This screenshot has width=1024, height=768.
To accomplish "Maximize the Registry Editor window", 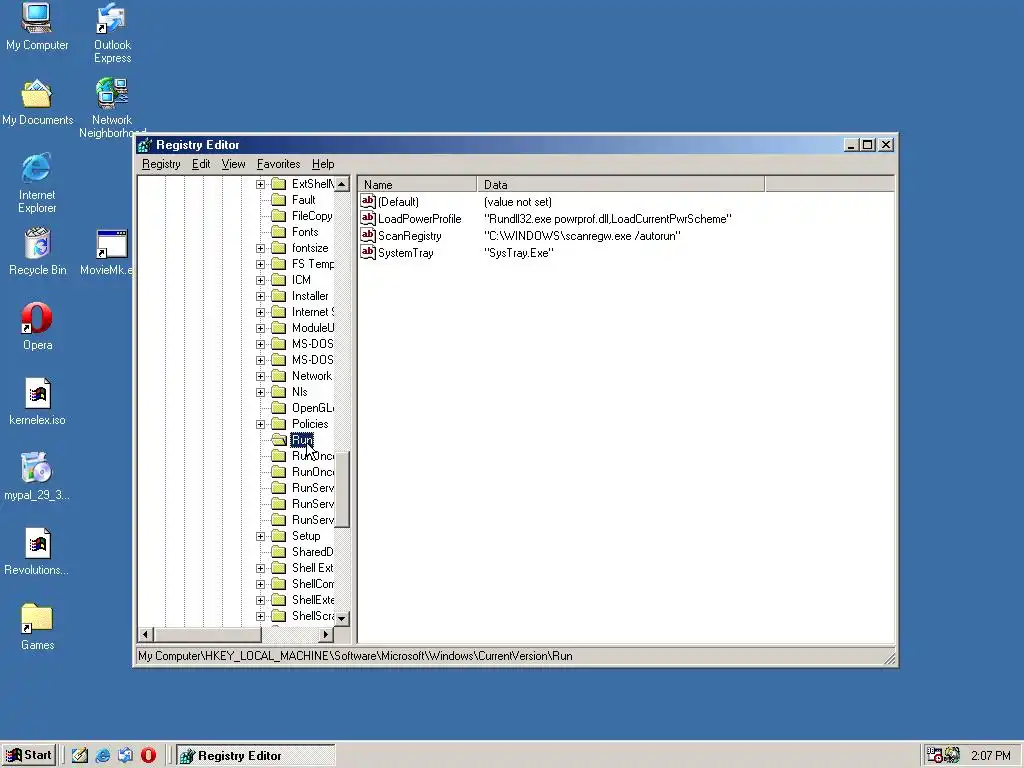I will coord(868,145).
